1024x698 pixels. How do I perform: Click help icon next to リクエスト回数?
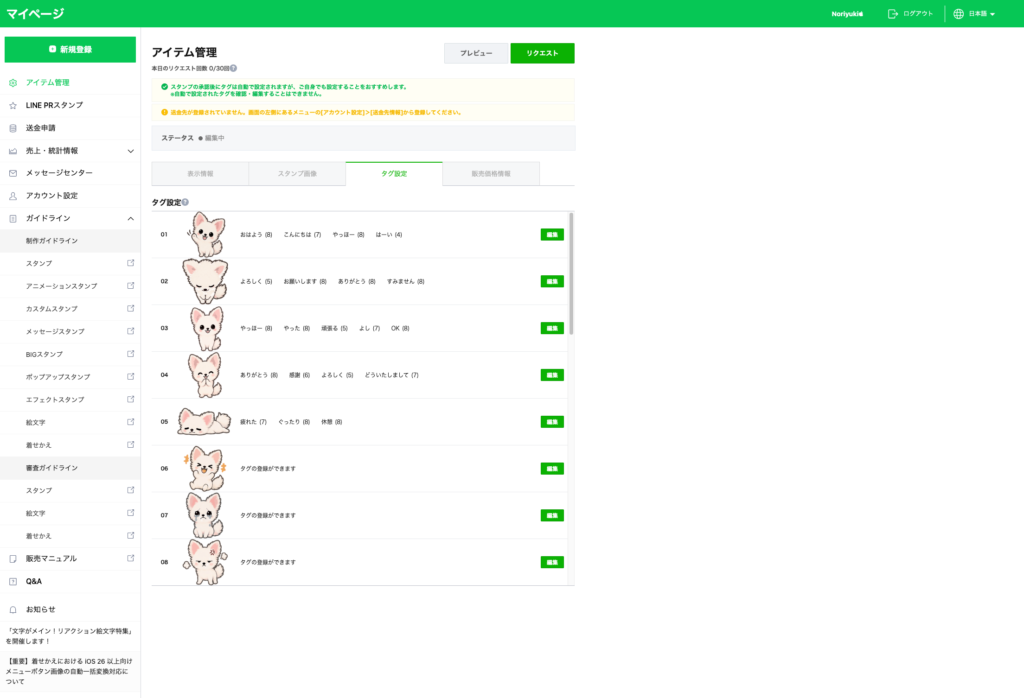click(233, 68)
